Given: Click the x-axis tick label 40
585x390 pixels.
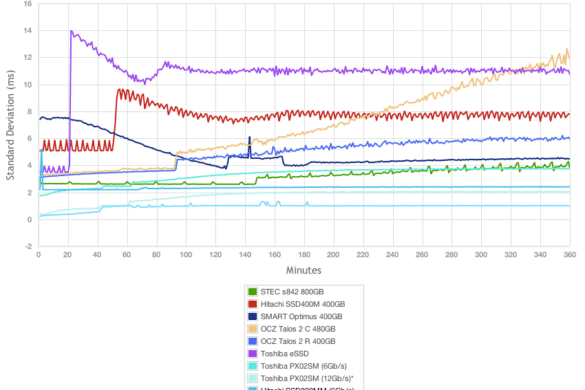Looking at the screenshot, I should [x=97, y=255].
